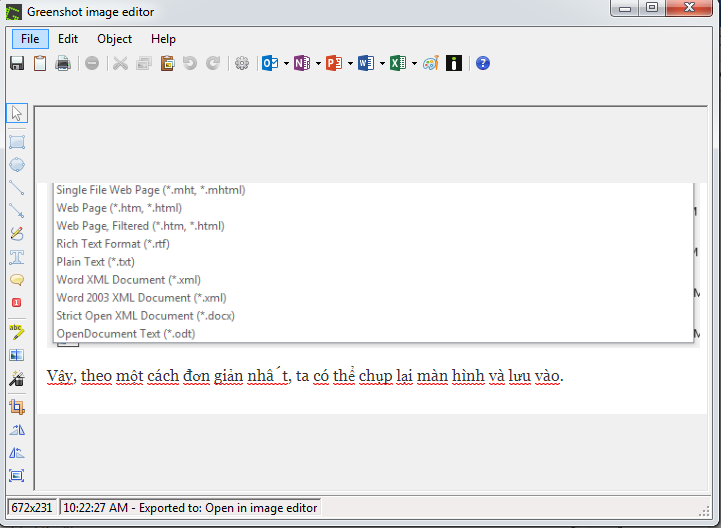Select the Speech Bubble tool

point(17,280)
